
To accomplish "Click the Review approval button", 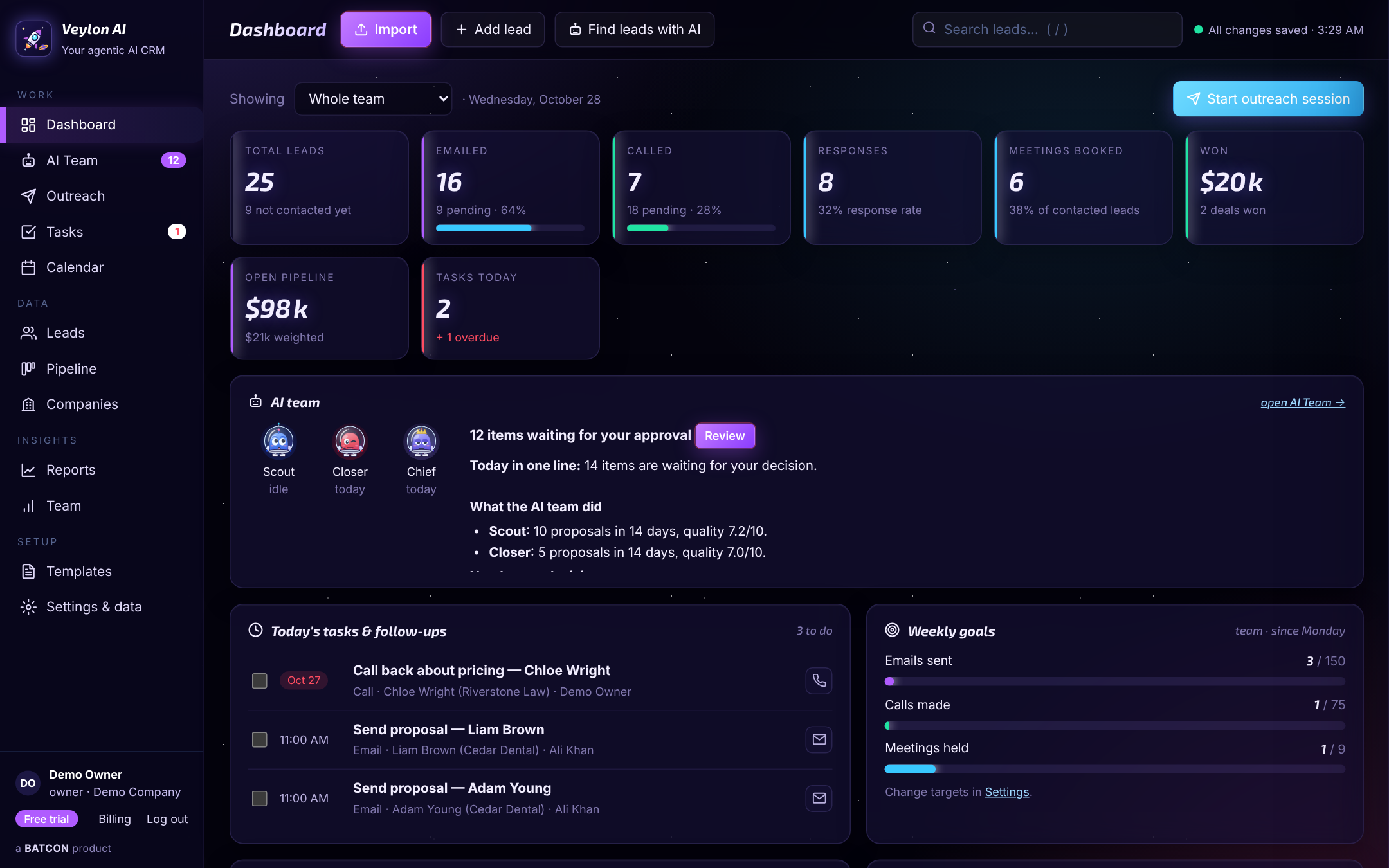I will click(x=725, y=436).
